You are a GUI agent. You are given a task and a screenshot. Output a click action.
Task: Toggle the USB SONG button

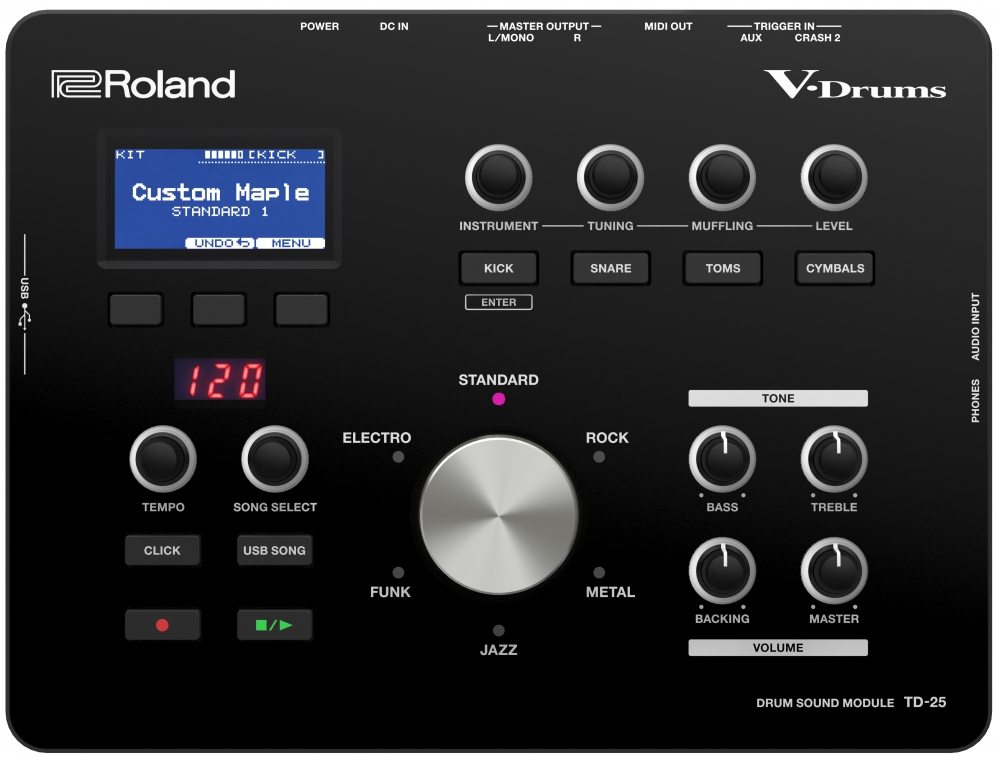[x=274, y=550]
